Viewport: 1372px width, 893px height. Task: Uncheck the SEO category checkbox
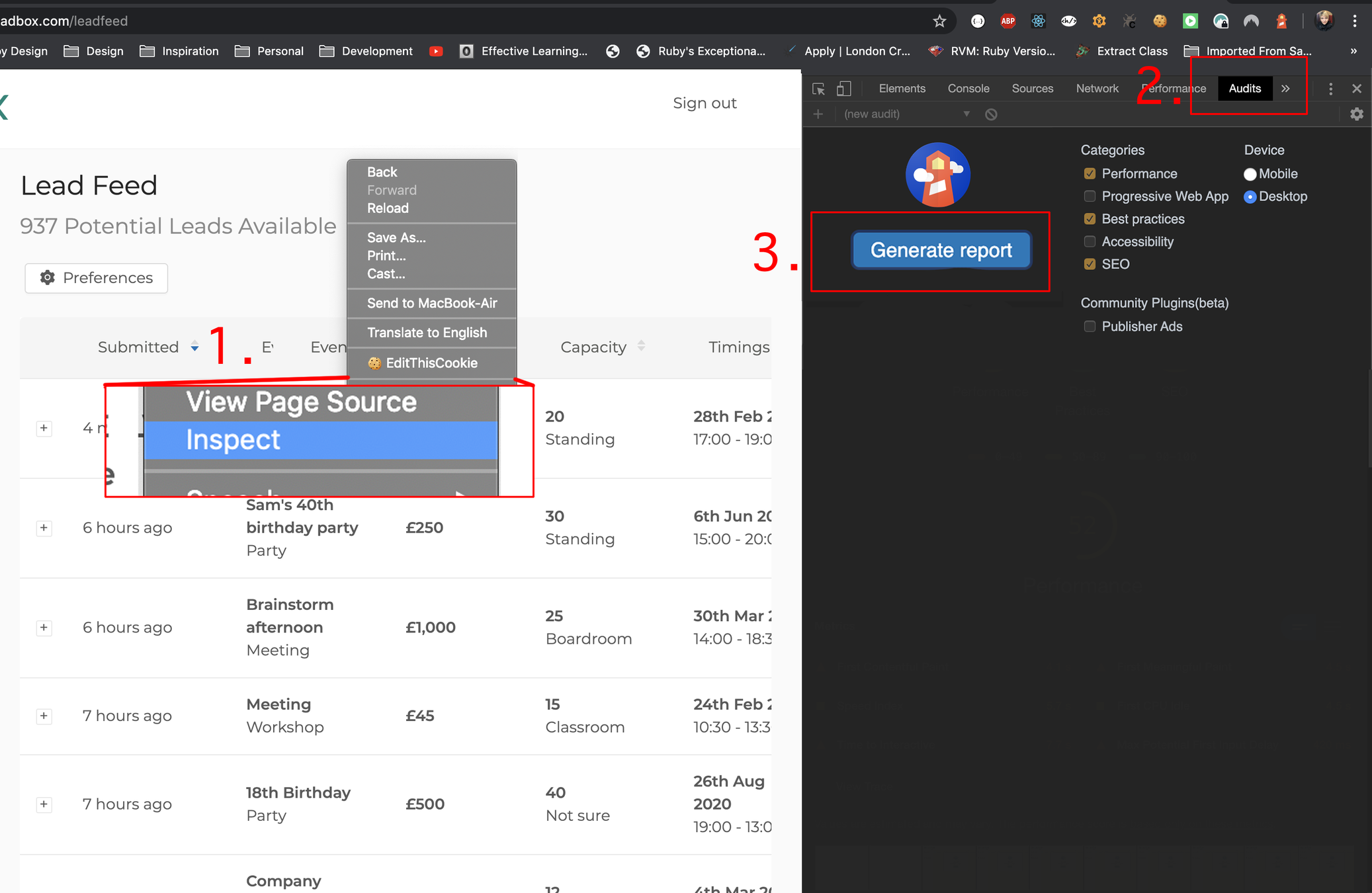point(1090,264)
